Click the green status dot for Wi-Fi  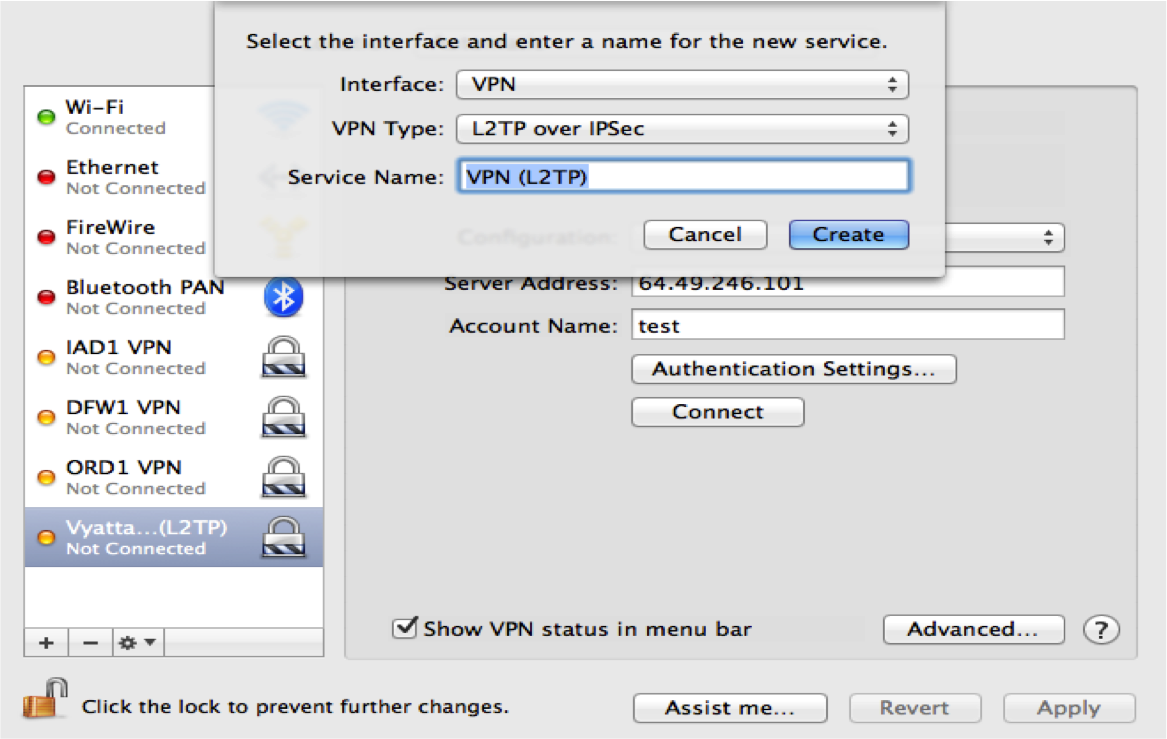[x=46, y=117]
